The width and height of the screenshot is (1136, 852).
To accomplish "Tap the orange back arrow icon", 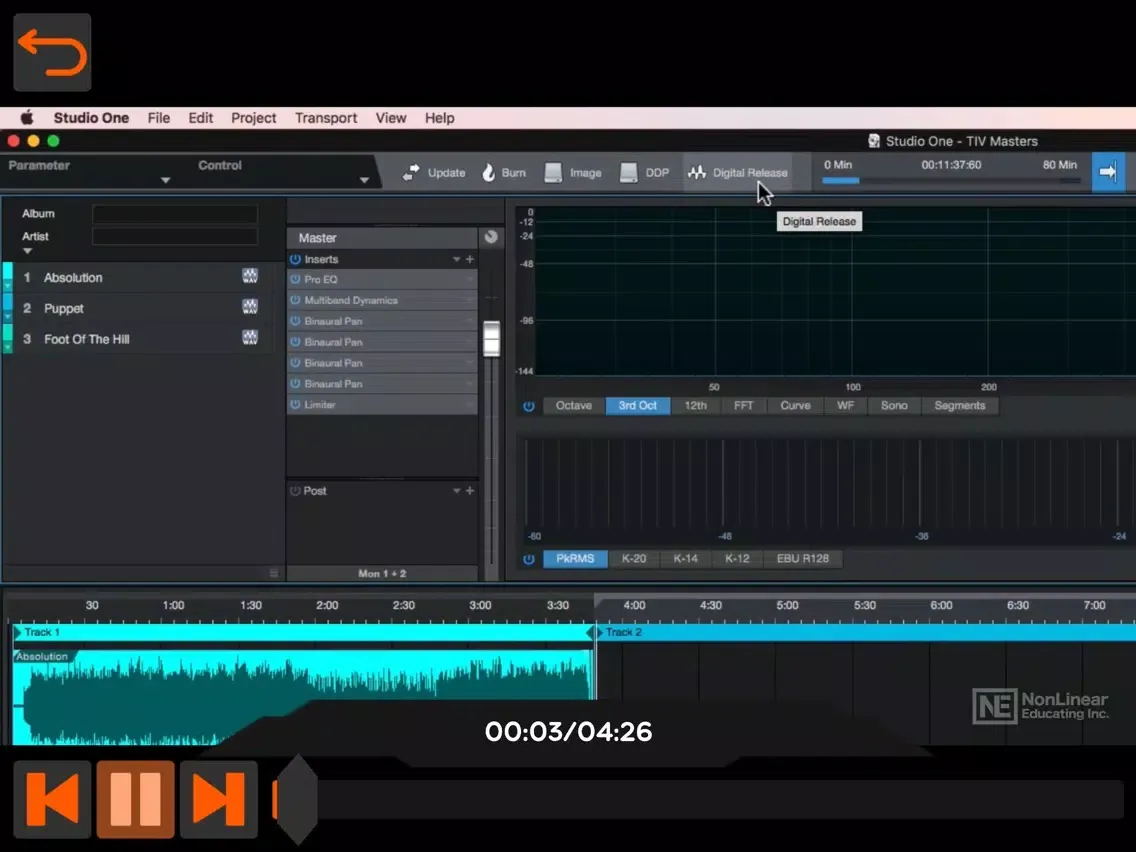I will tap(52, 52).
